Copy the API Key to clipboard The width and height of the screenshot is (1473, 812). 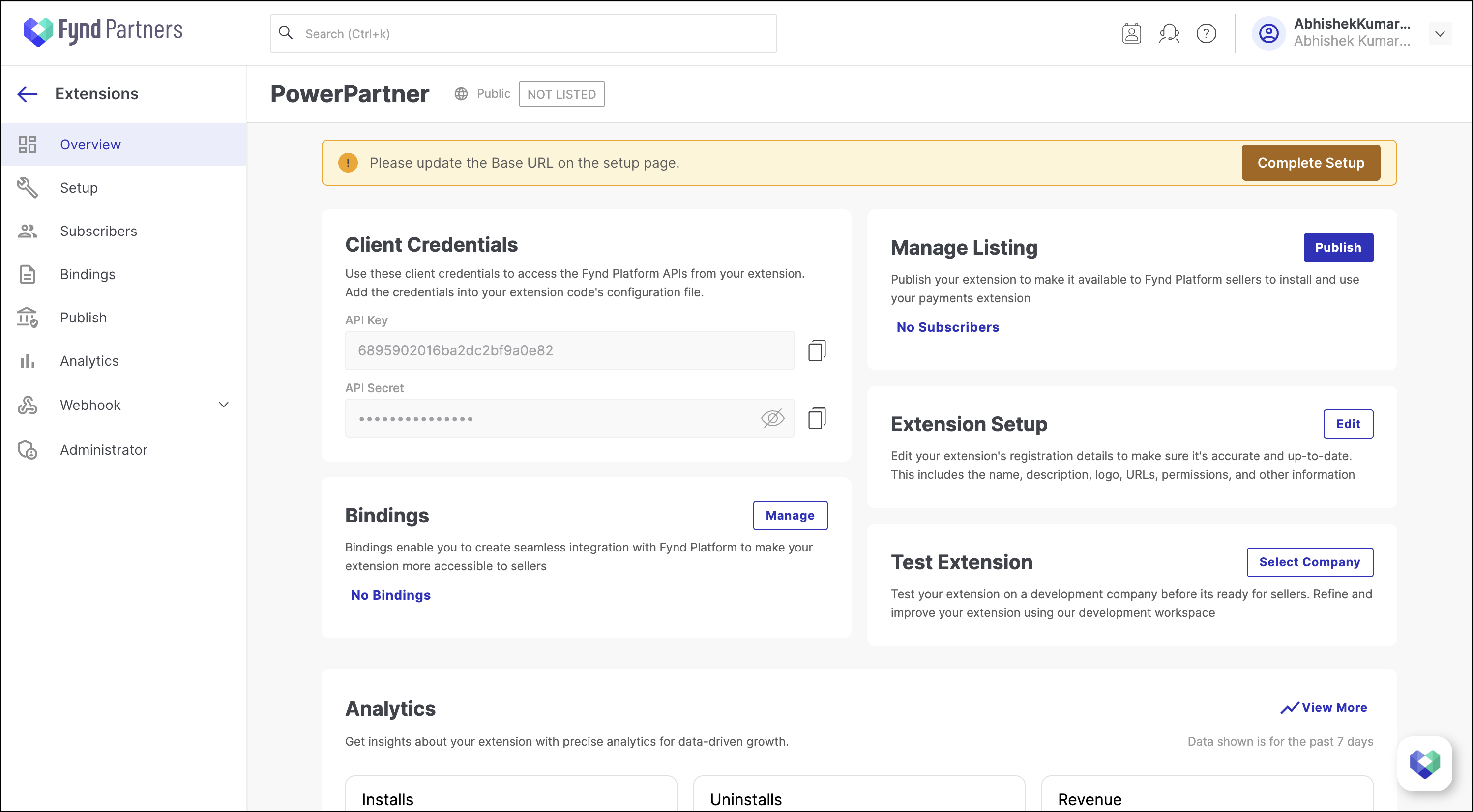(817, 350)
